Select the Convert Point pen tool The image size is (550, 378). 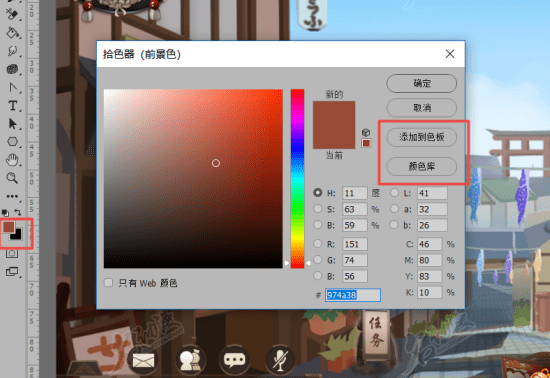12,87
